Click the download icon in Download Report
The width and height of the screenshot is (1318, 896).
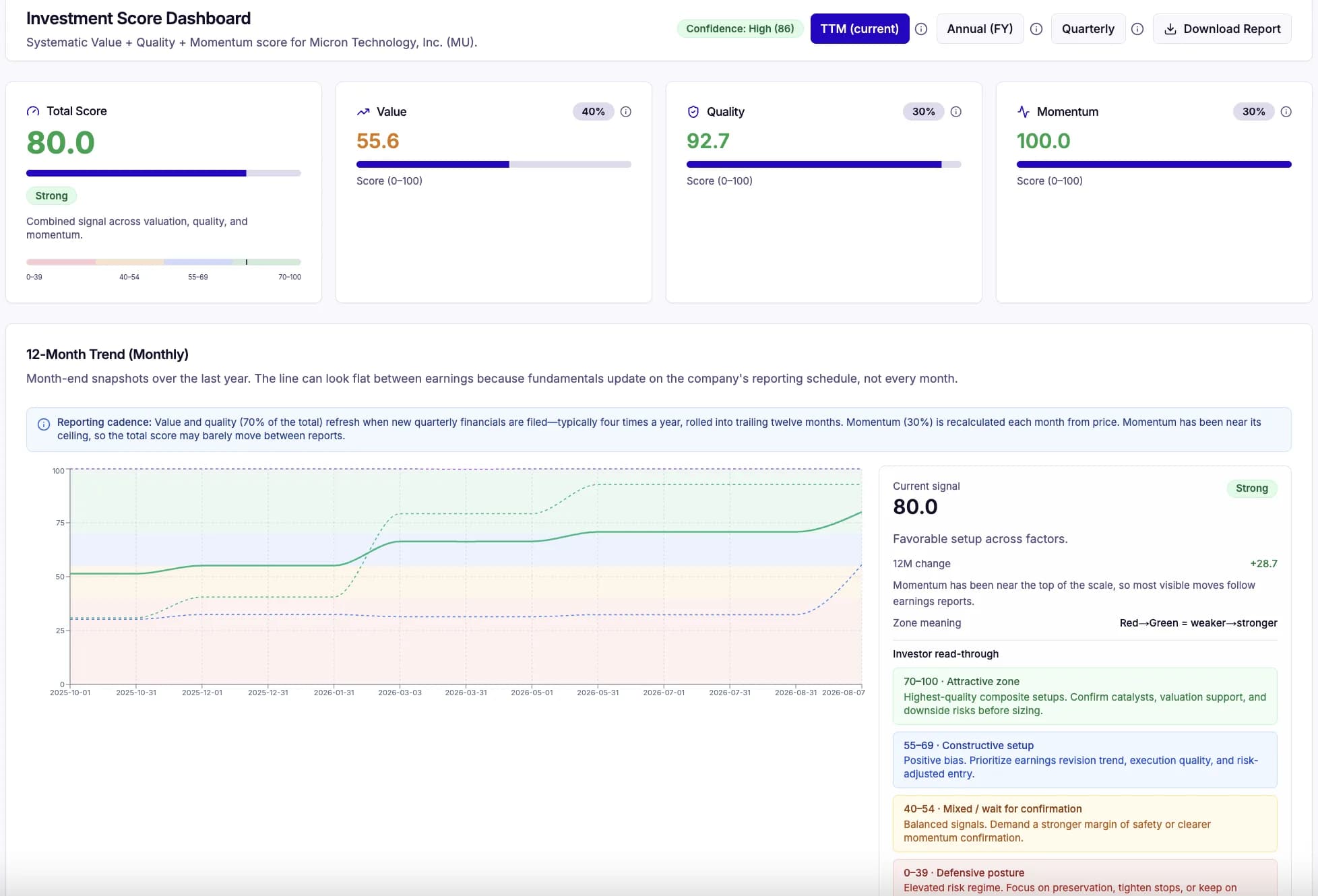(1170, 29)
